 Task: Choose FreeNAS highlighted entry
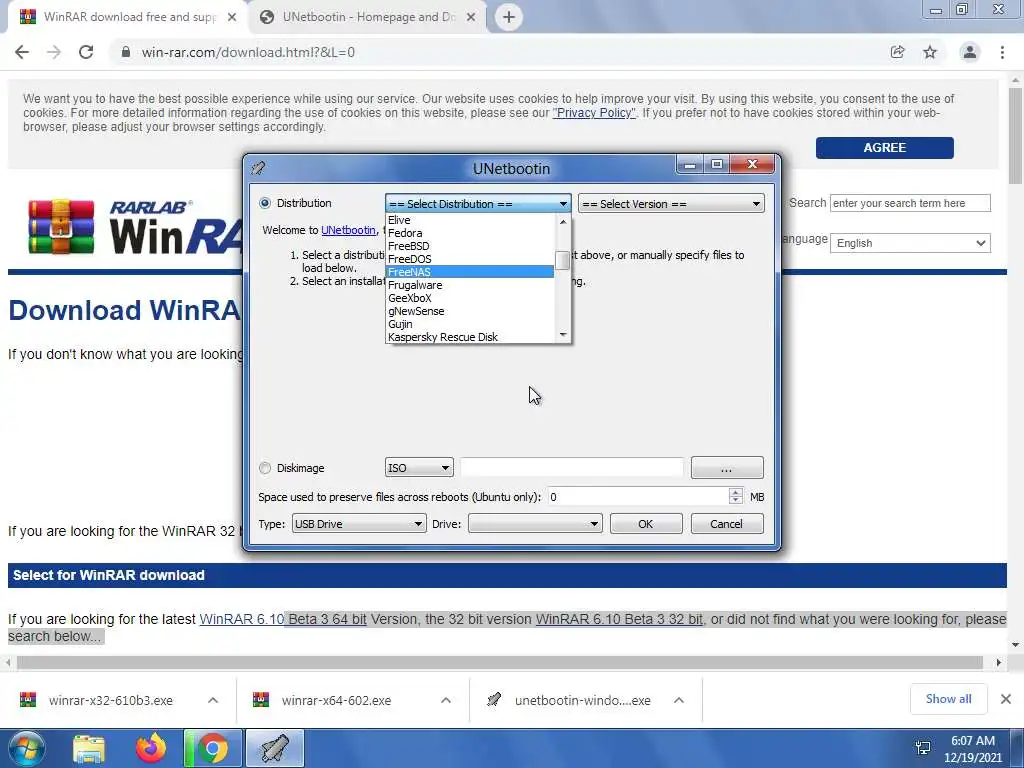(470, 272)
